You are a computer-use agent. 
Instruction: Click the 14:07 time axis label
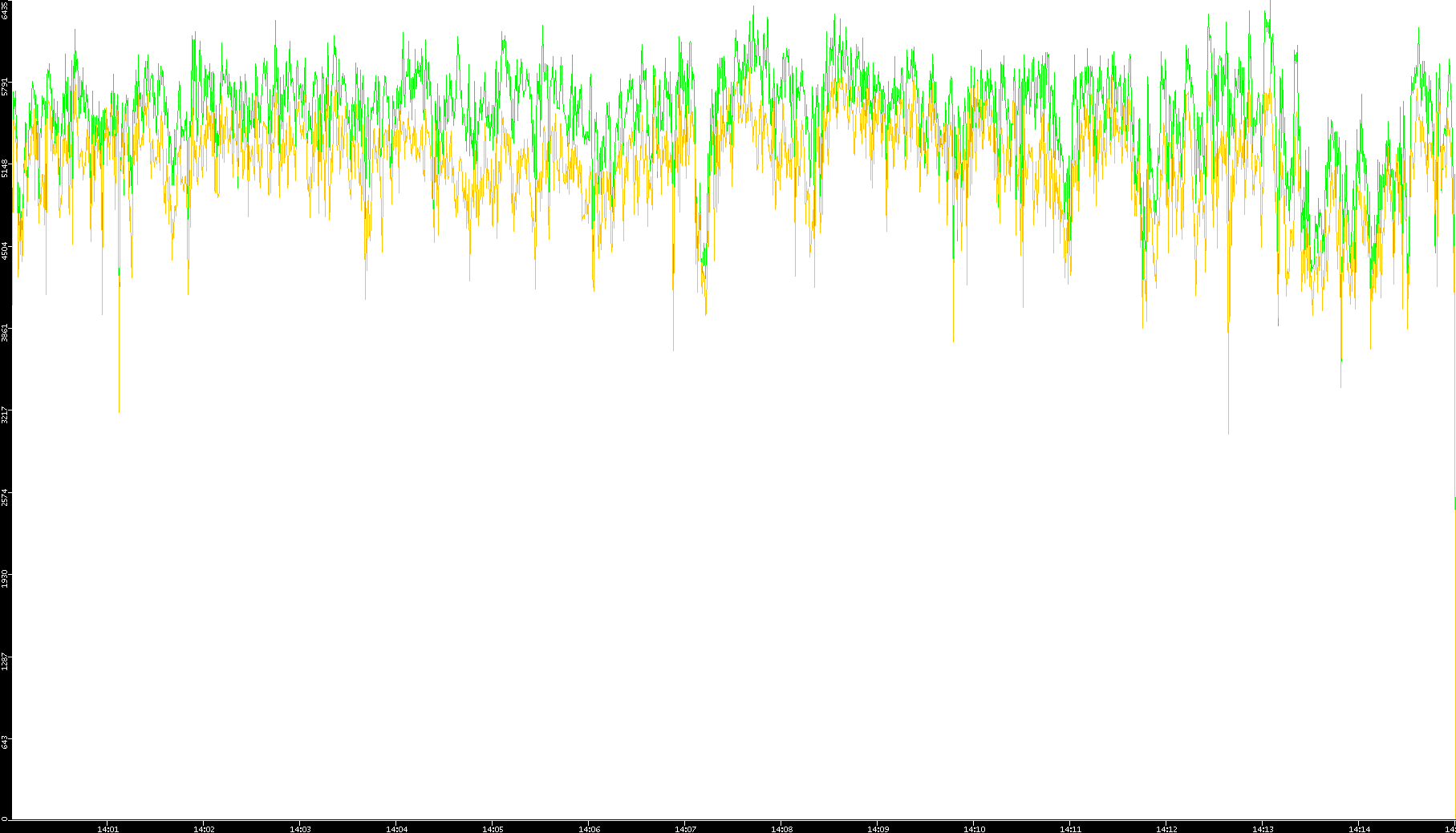click(685, 829)
